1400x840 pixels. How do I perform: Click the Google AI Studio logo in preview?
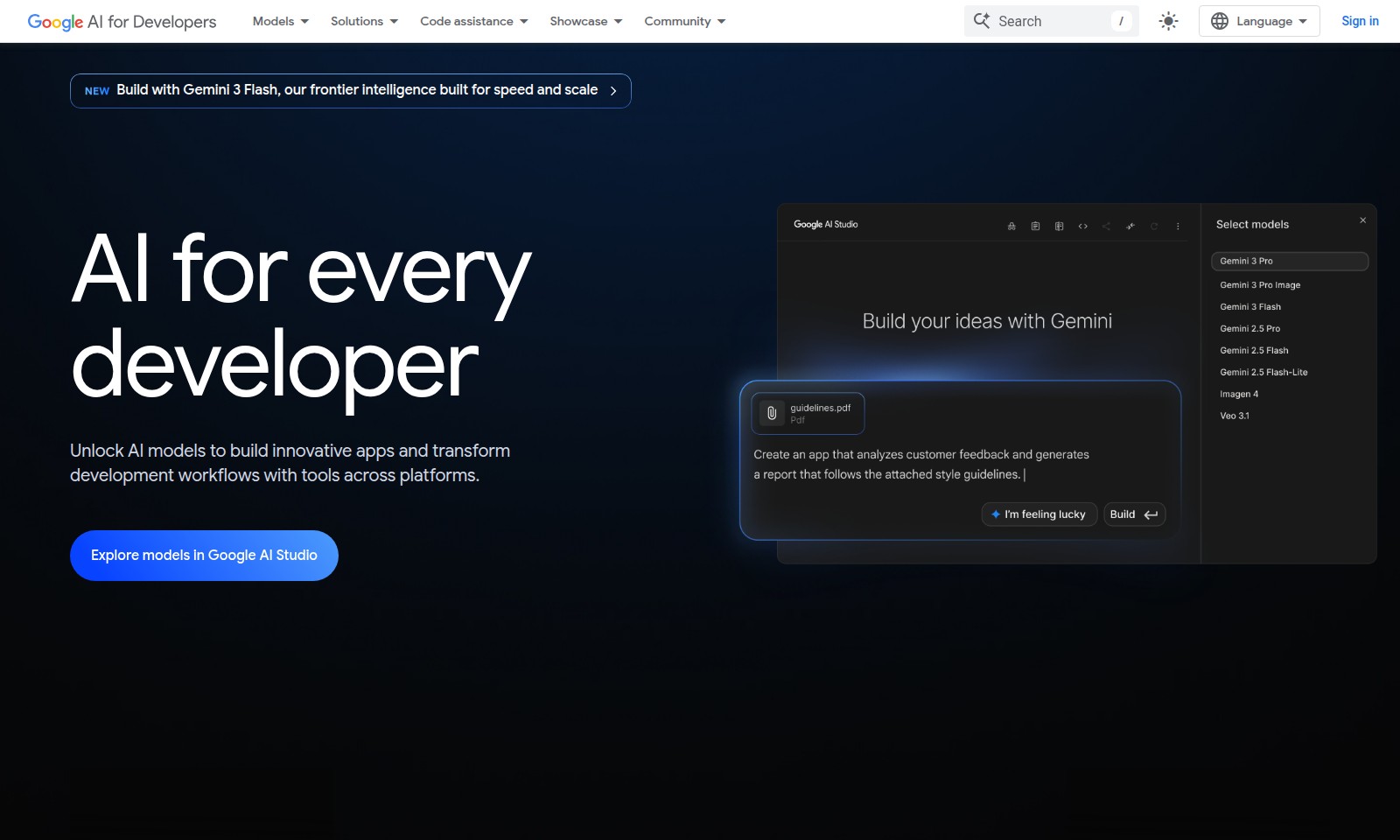tap(826, 225)
